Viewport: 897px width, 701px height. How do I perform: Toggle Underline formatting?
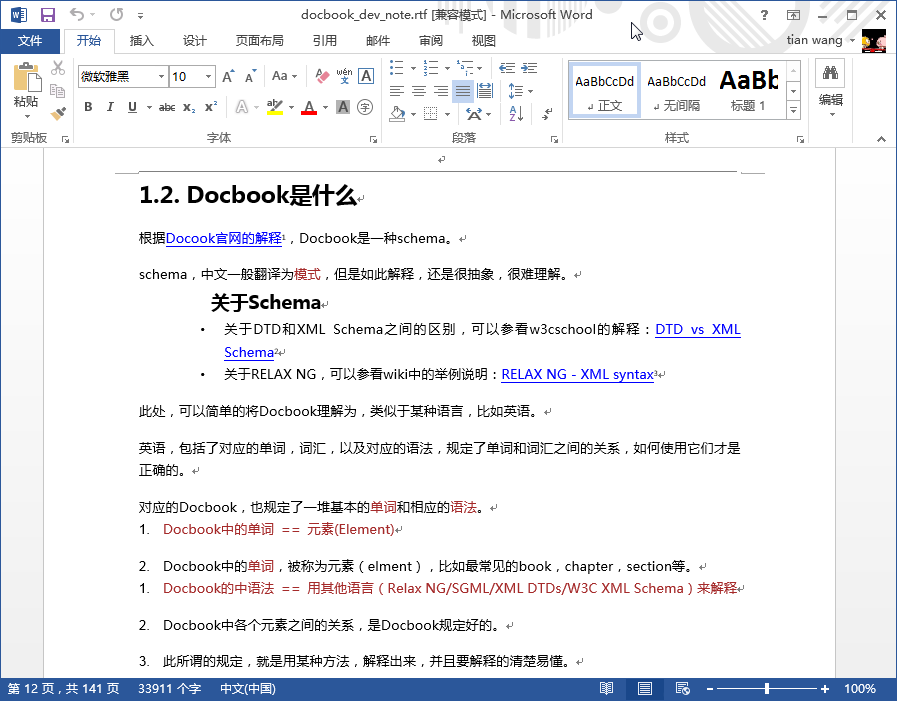(x=131, y=106)
